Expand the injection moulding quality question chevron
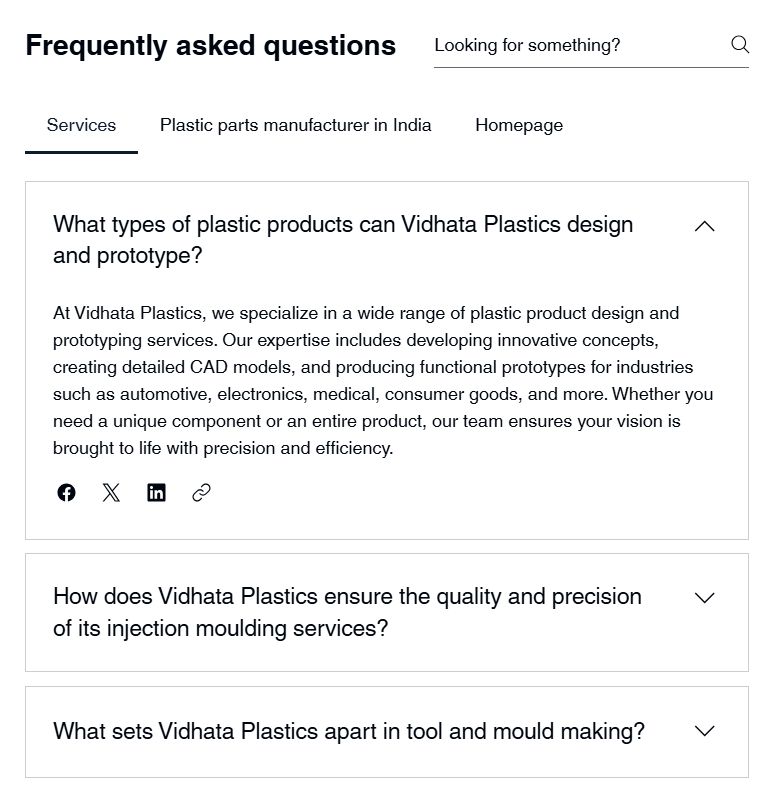The image size is (759, 787). point(704,598)
